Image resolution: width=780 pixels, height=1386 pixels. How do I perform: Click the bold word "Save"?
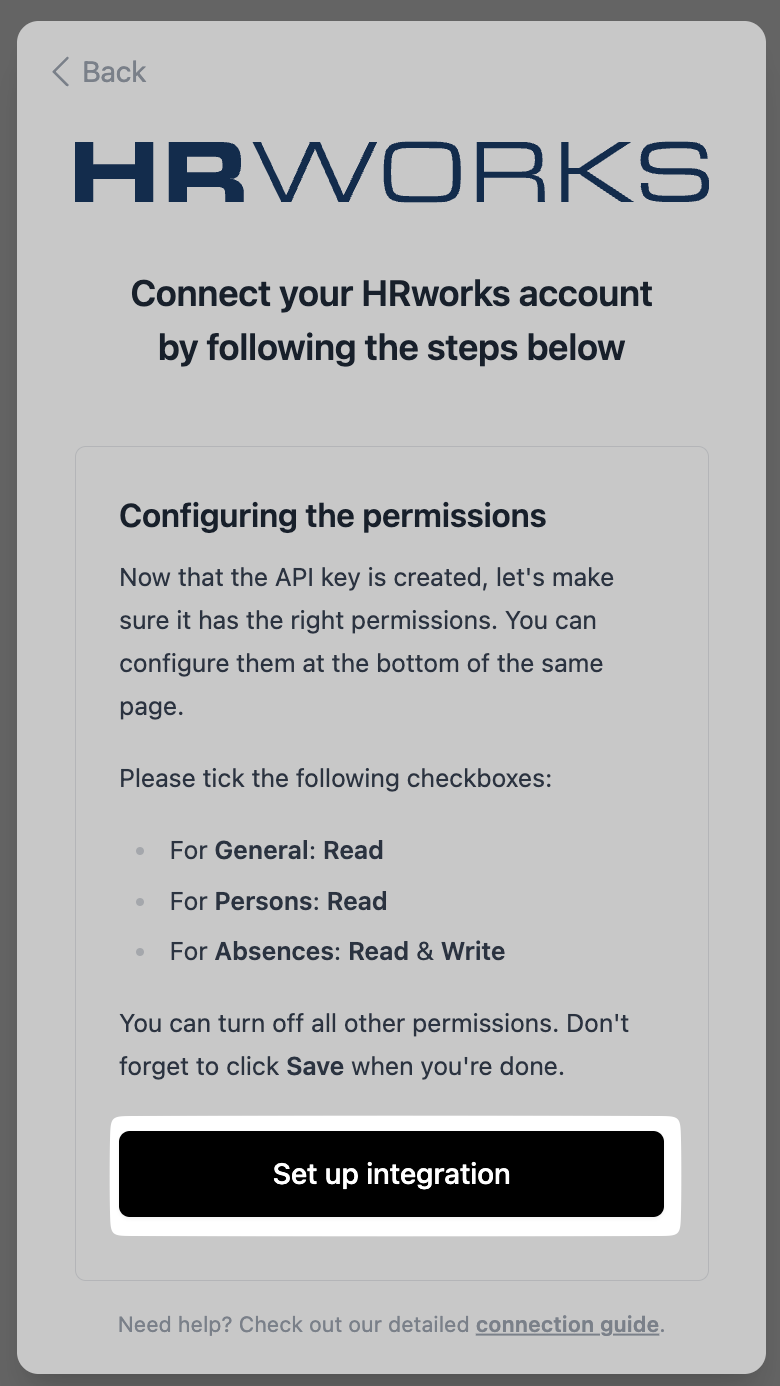click(315, 1067)
